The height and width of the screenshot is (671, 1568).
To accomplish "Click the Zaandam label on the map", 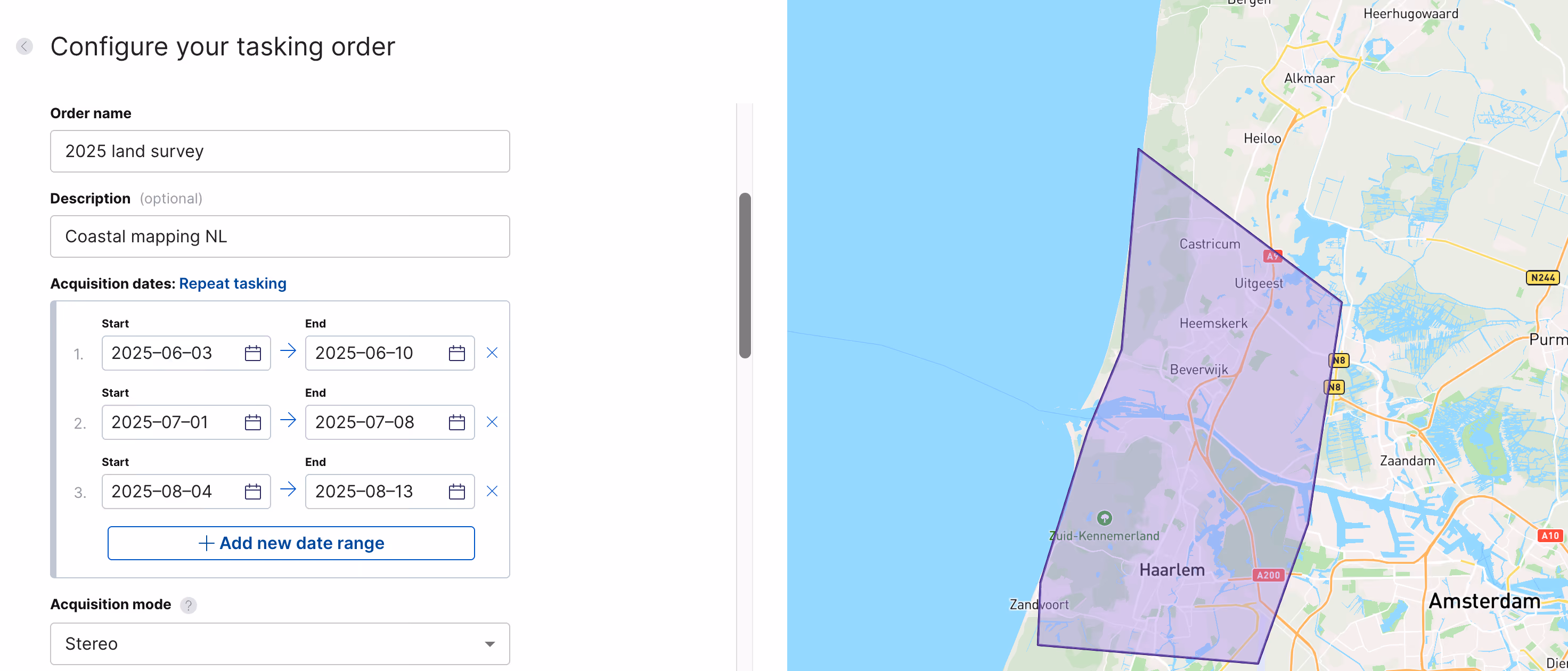I will pos(1407,461).
